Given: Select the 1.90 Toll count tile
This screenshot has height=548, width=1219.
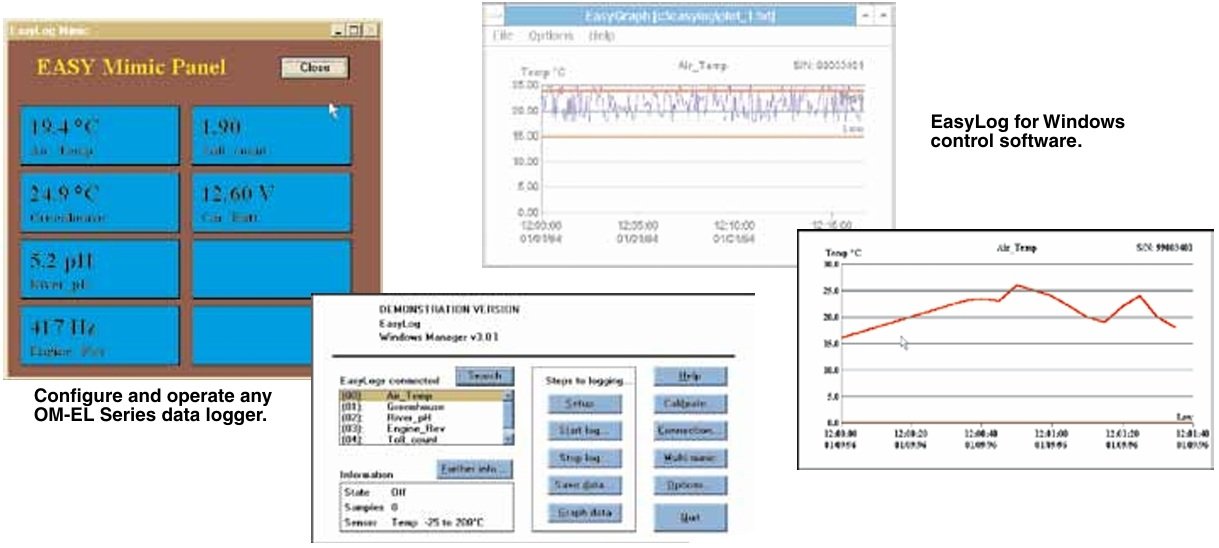Looking at the screenshot, I should click(x=272, y=136).
